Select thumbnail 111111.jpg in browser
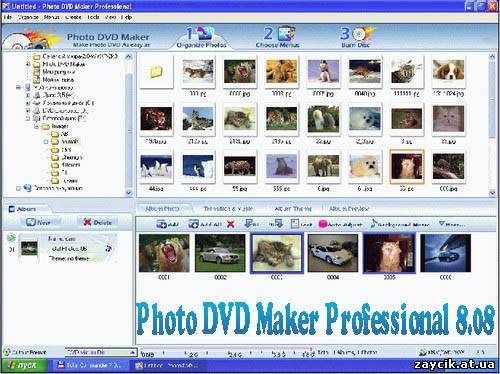This screenshot has width=500, height=374. coord(407,71)
